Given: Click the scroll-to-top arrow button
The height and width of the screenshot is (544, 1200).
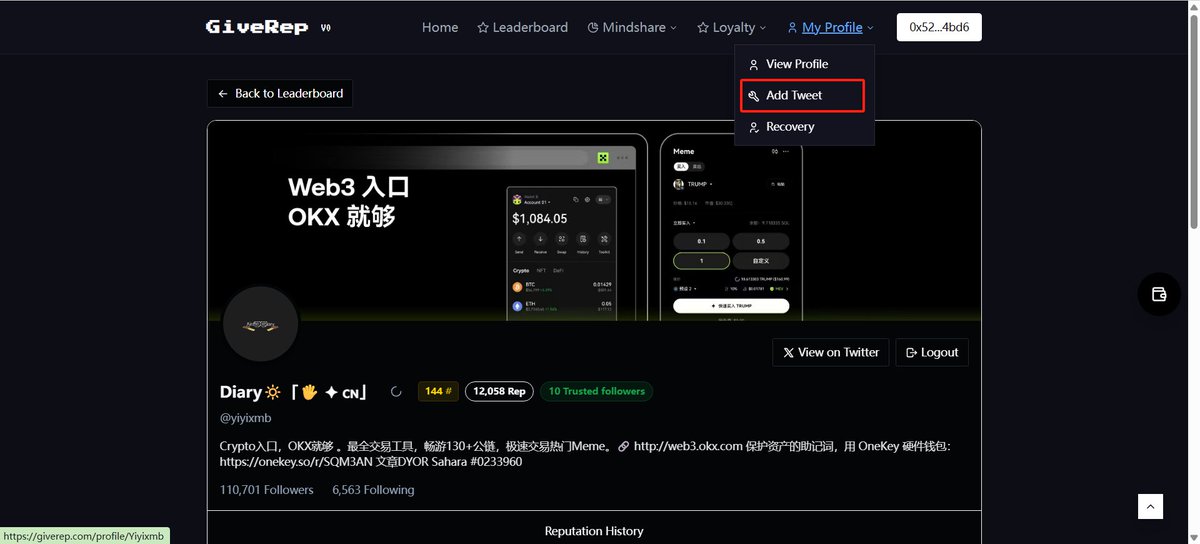Looking at the screenshot, I should click(1151, 506).
